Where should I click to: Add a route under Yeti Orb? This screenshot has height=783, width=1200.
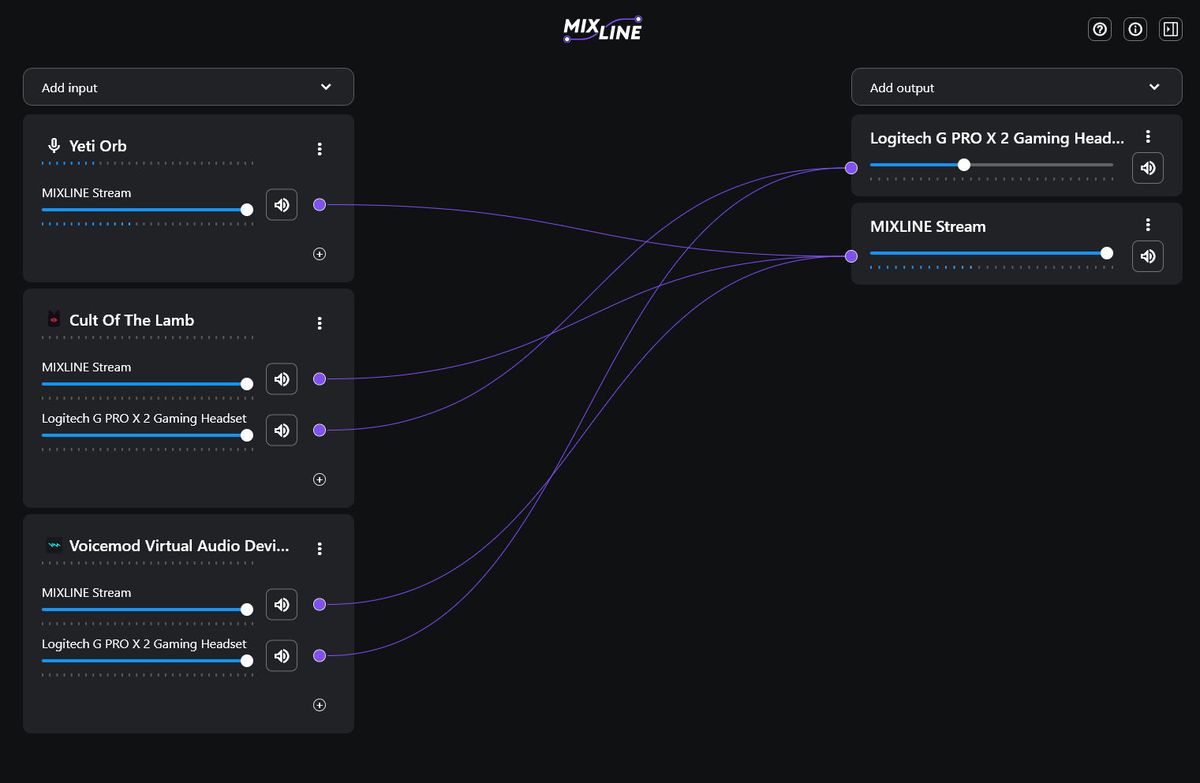click(320, 254)
